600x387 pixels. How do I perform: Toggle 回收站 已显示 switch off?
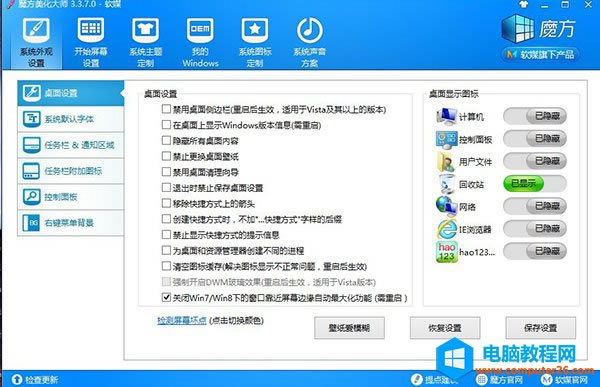[535, 184]
